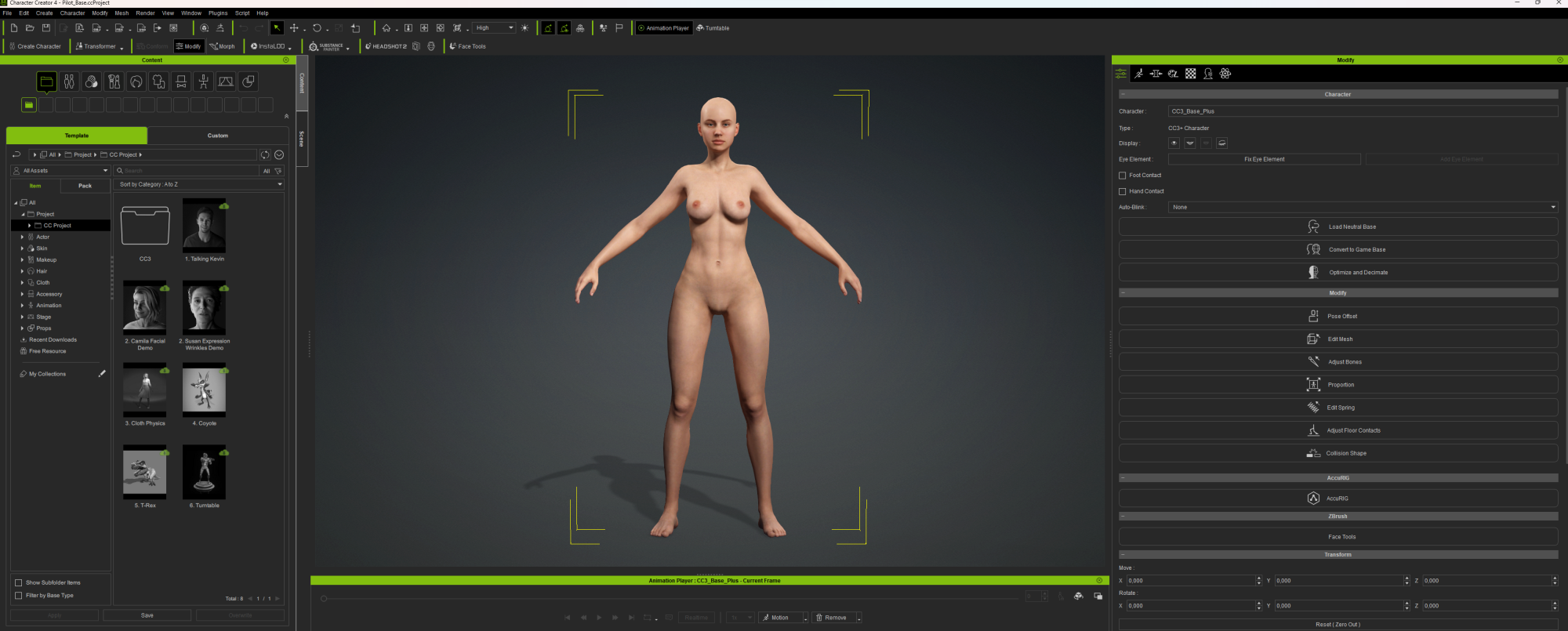Switch to the Pack tab
Screen dimensions: 1568x631
(85, 186)
